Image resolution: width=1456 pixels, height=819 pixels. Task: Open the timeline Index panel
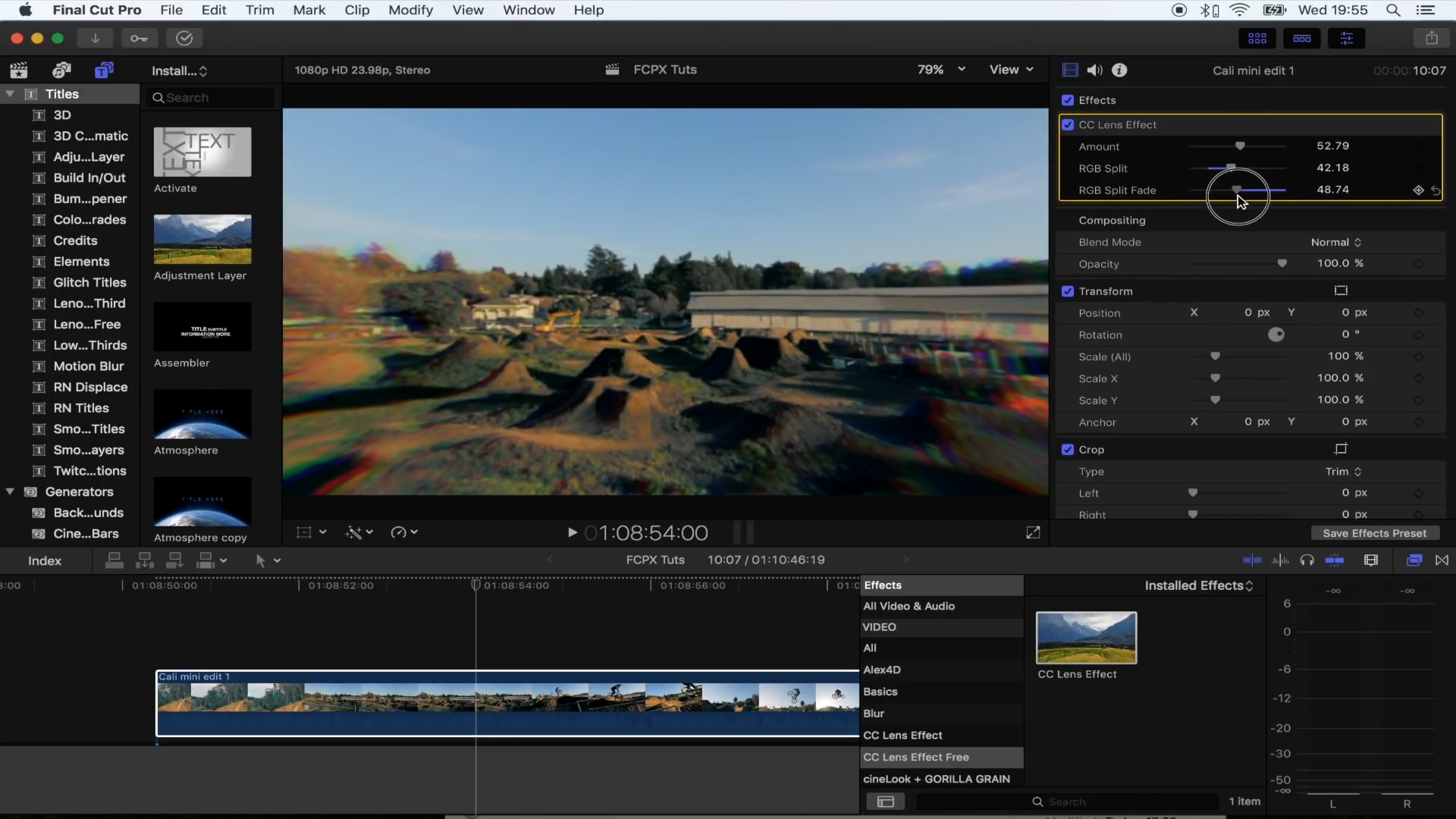tap(44, 560)
